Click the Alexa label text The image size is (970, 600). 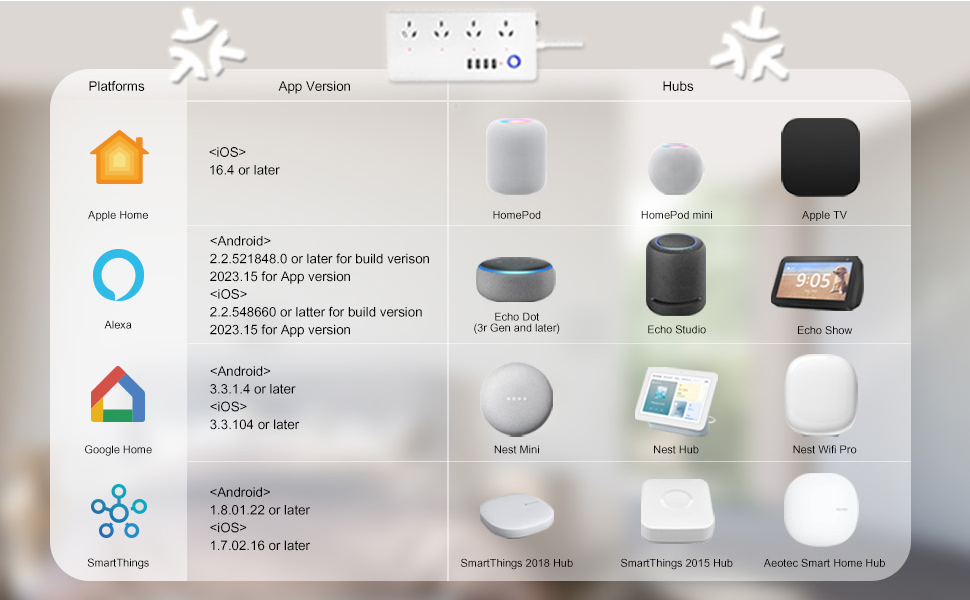tap(118, 324)
